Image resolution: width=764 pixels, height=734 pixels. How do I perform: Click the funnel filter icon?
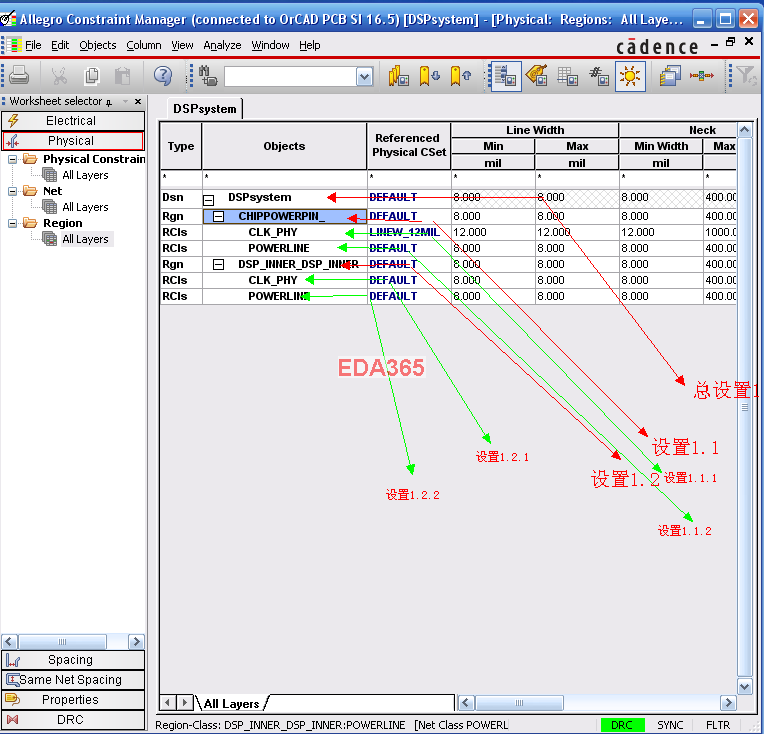click(746, 76)
